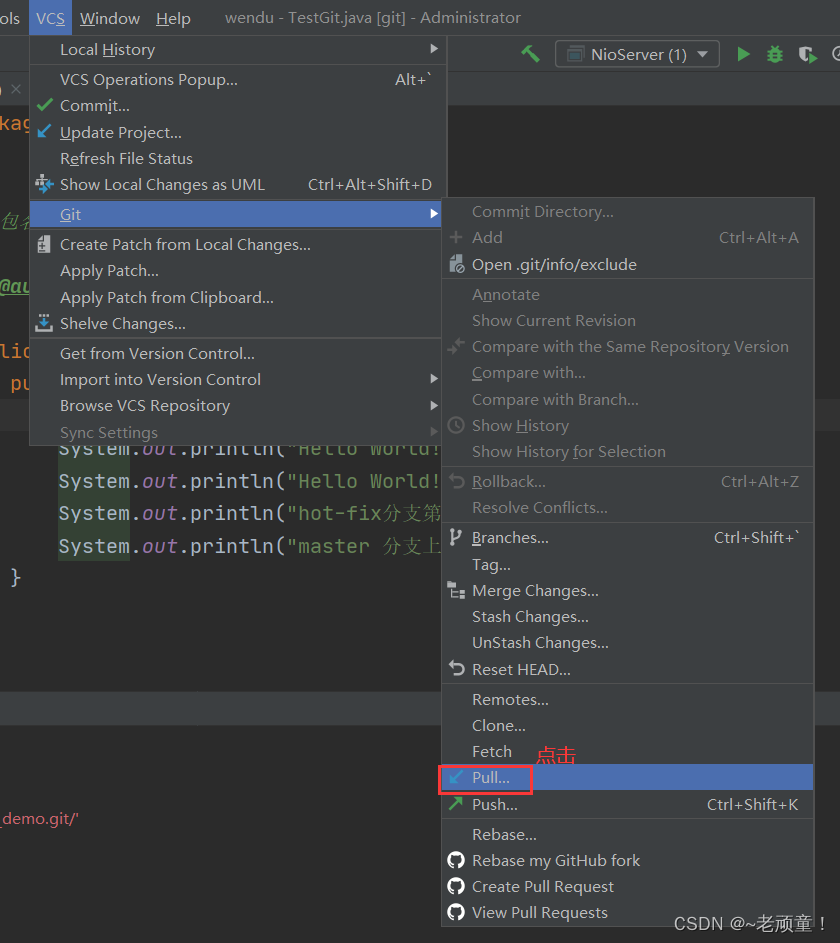The width and height of the screenshot is (840, 943).
Task: Start debugging with the green bug icon
Action: pyautogui.click(x=775, y=55)
